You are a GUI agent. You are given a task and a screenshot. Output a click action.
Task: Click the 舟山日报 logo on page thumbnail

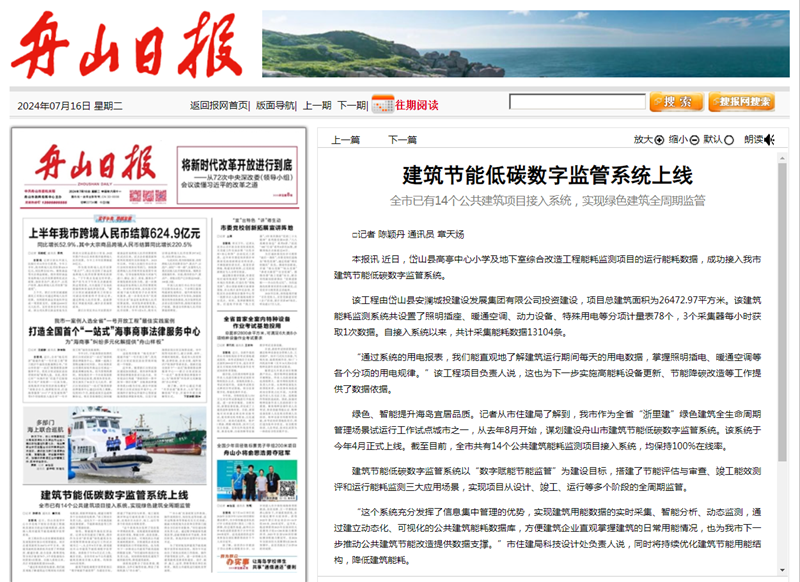[95, 163]
